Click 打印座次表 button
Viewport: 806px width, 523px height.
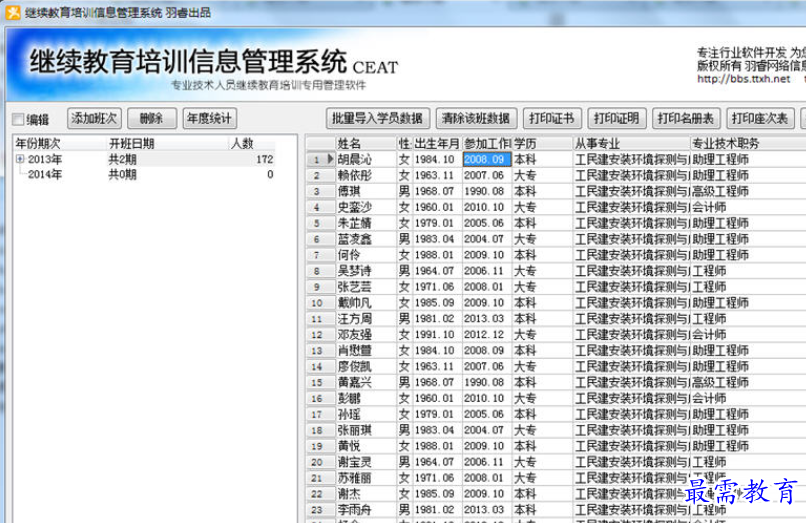[760, 119]
